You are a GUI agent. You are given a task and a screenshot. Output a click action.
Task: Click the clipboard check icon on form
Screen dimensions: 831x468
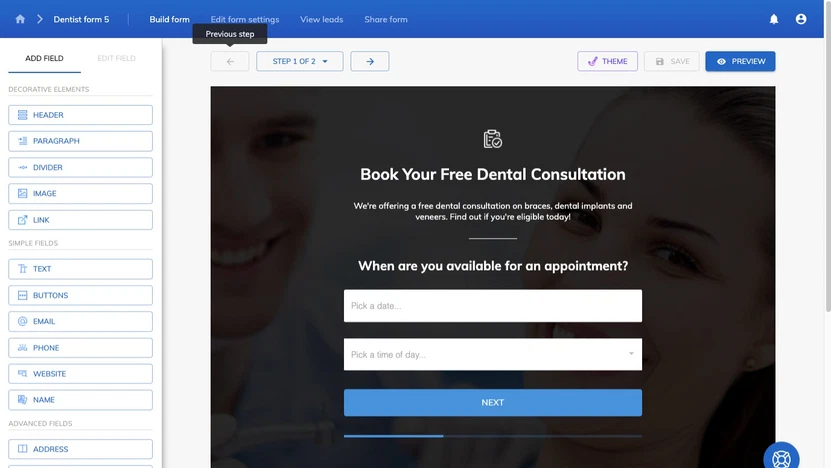(492, 139)
